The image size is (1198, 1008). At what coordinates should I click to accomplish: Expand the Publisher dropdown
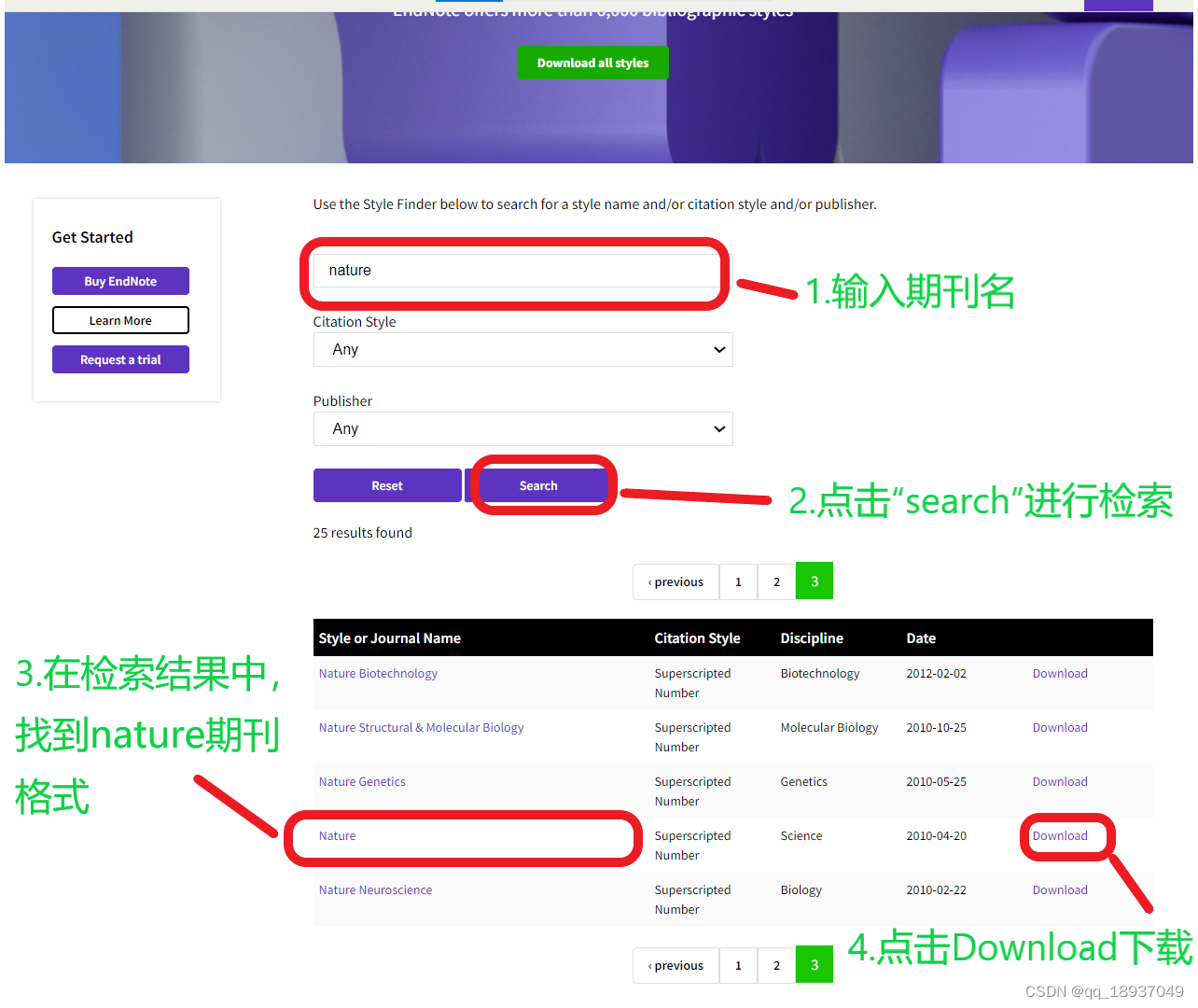(522, 428)
